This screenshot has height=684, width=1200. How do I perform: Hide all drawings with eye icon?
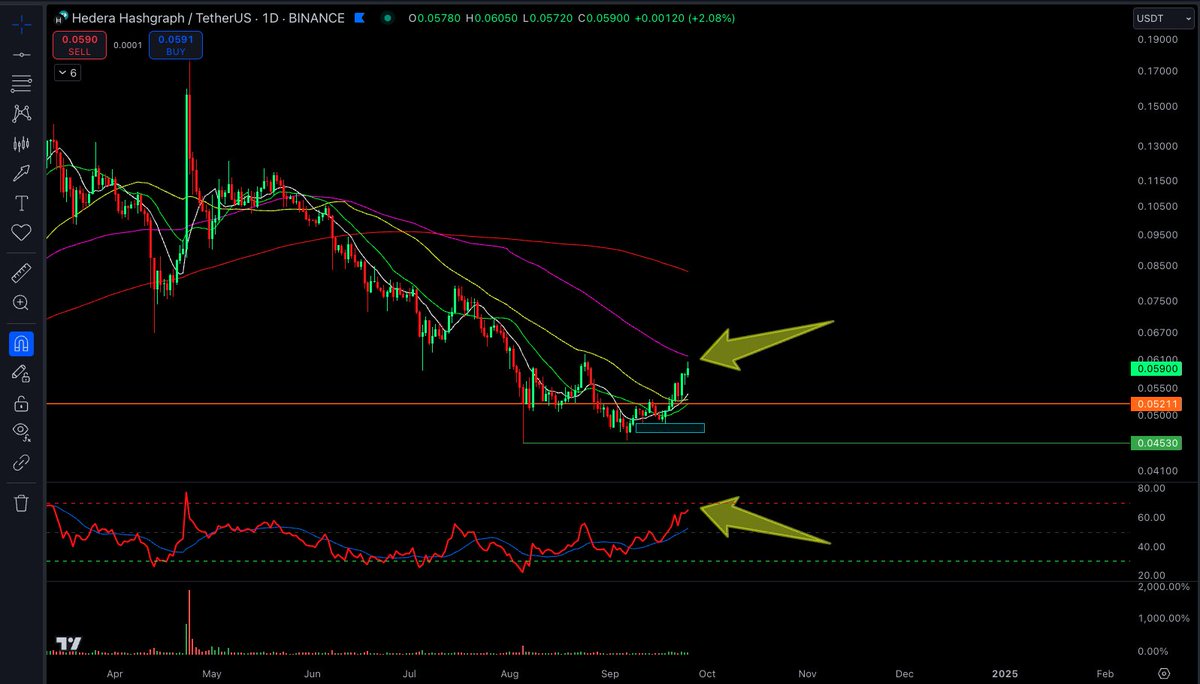[20, 433]
